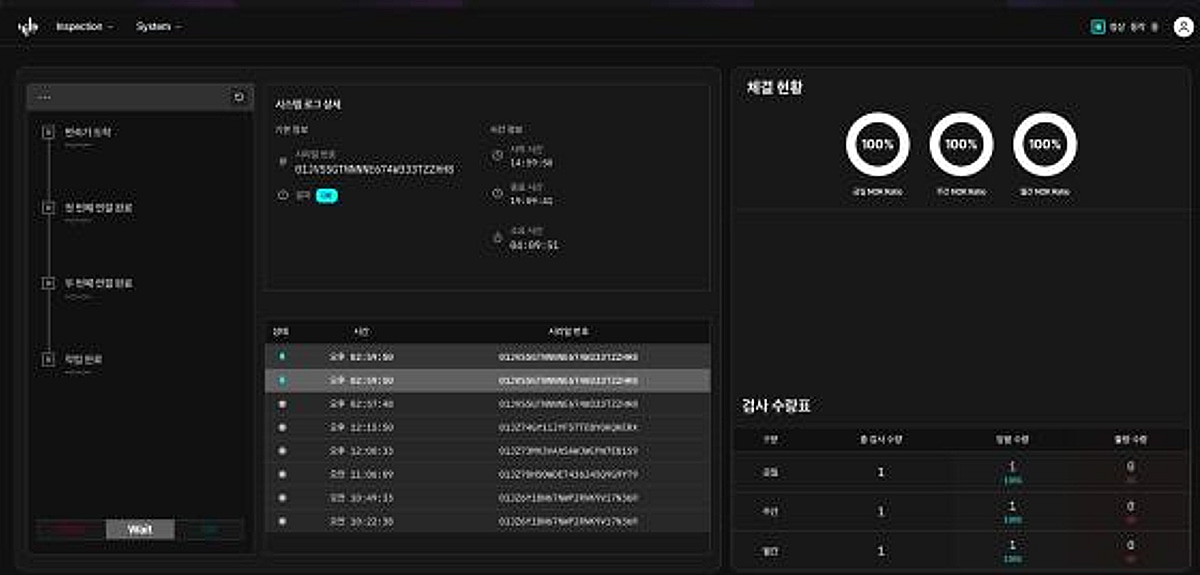The width and height of the screenshot is (1200, 575).
Task: Select the fourth step icon in the timeline
Action: click(47, 358)
